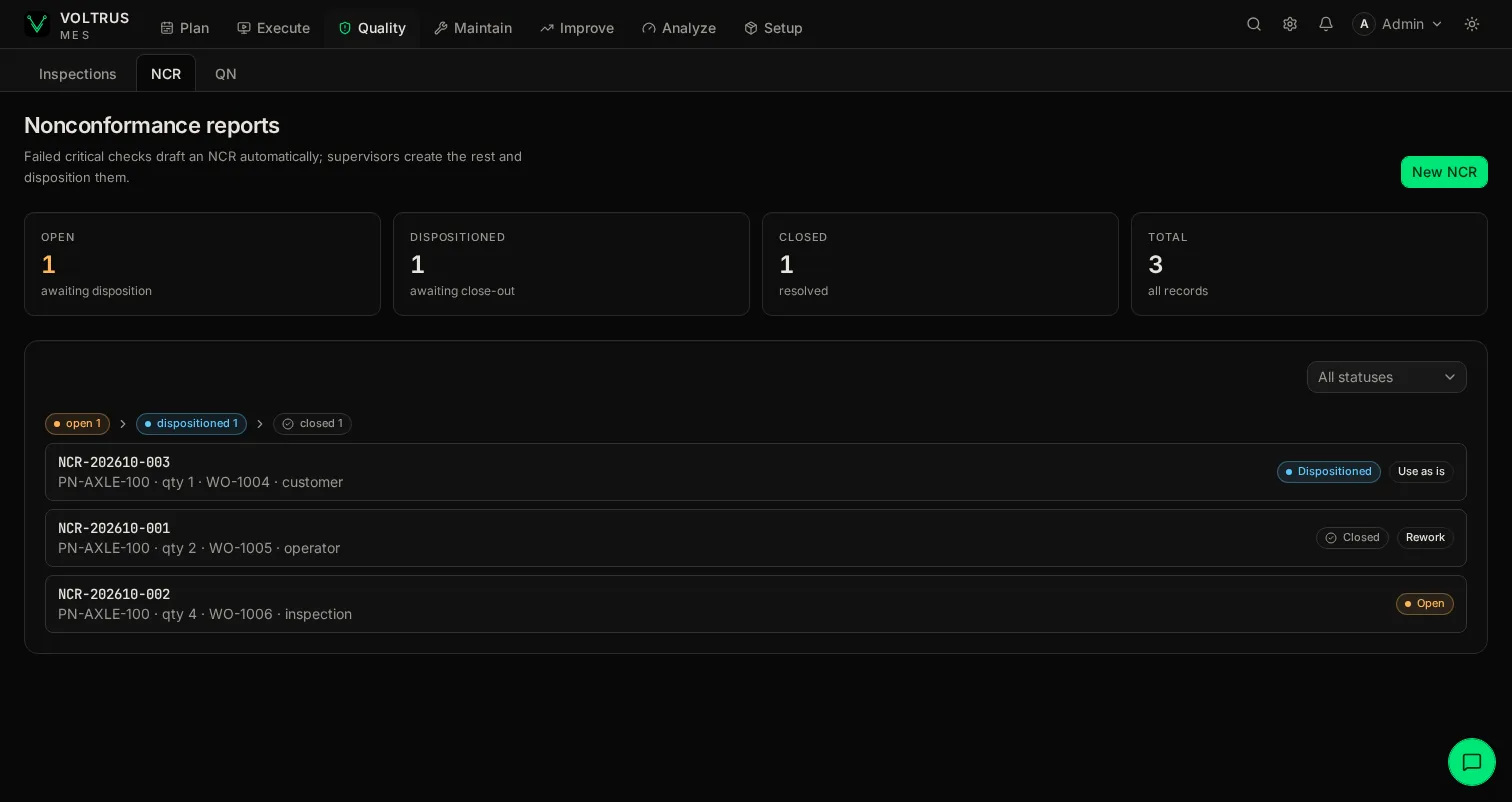Open the search icon in header

[1254, 24]
